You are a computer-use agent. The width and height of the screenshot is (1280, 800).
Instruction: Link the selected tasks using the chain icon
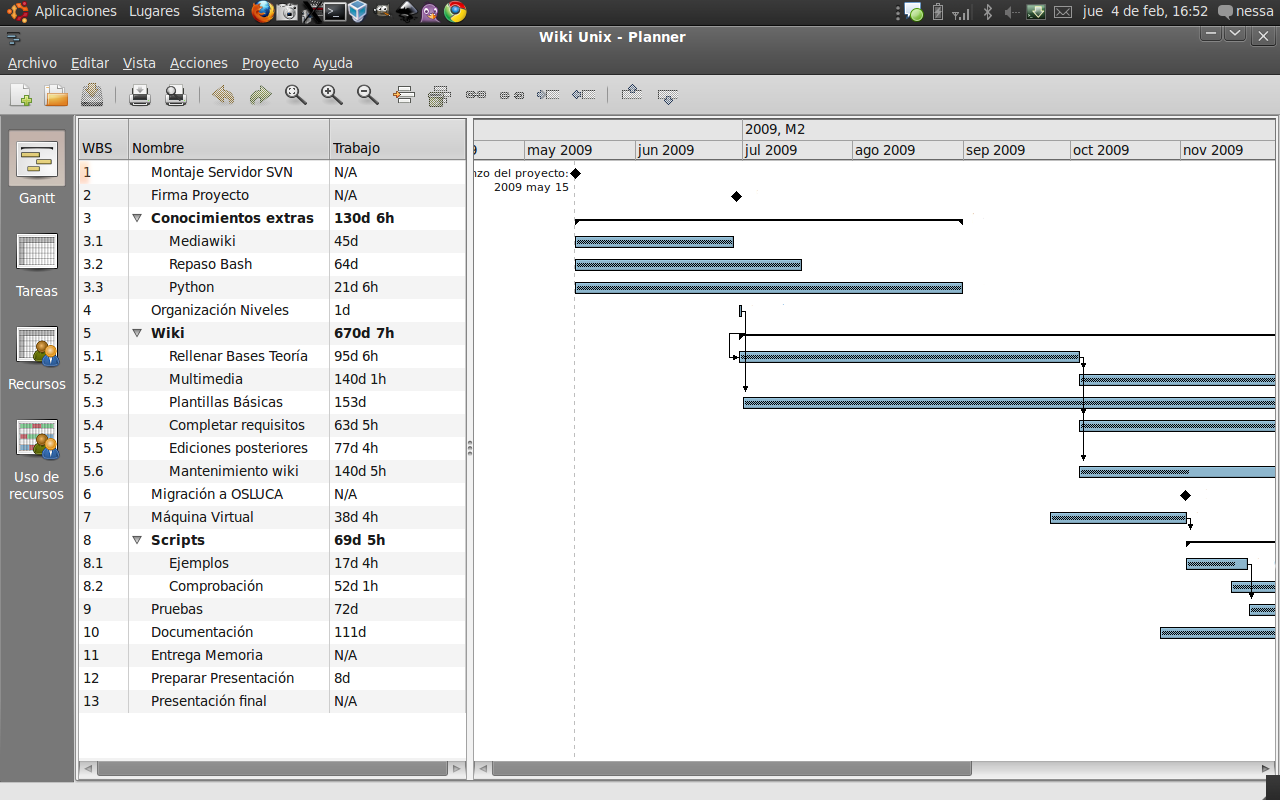tap(477, 95)
